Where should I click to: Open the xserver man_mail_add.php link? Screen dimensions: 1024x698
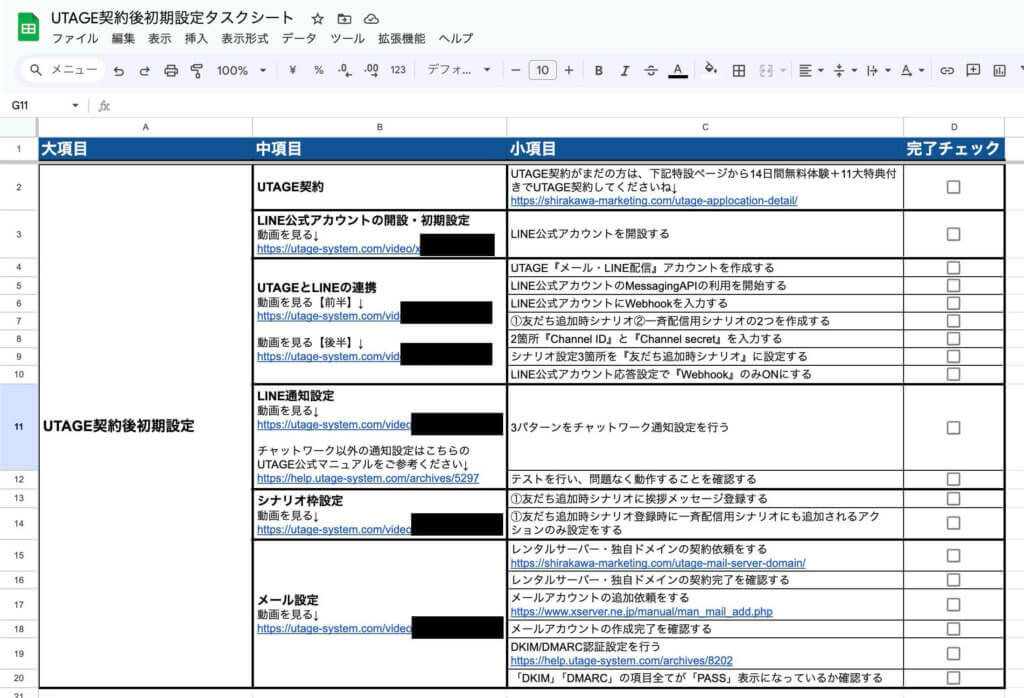pos(641,612)
